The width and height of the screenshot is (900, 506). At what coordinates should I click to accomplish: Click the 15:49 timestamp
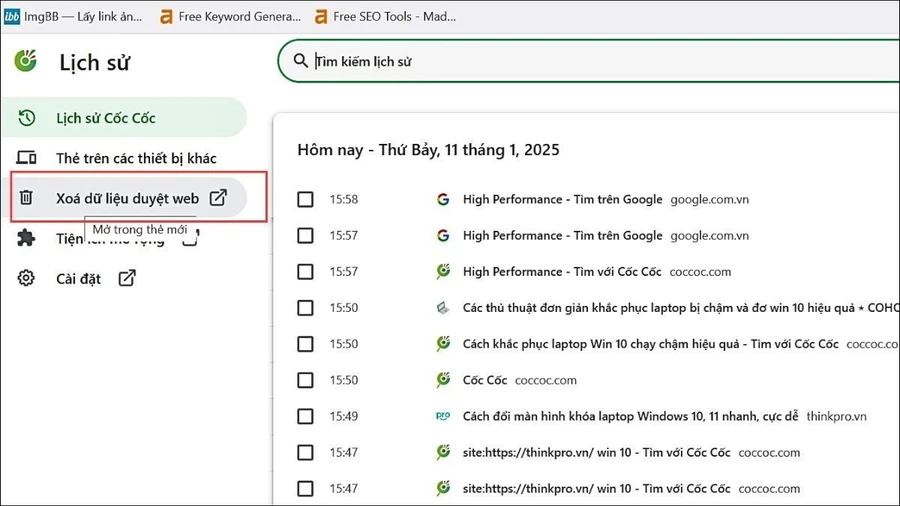point(344,416)
